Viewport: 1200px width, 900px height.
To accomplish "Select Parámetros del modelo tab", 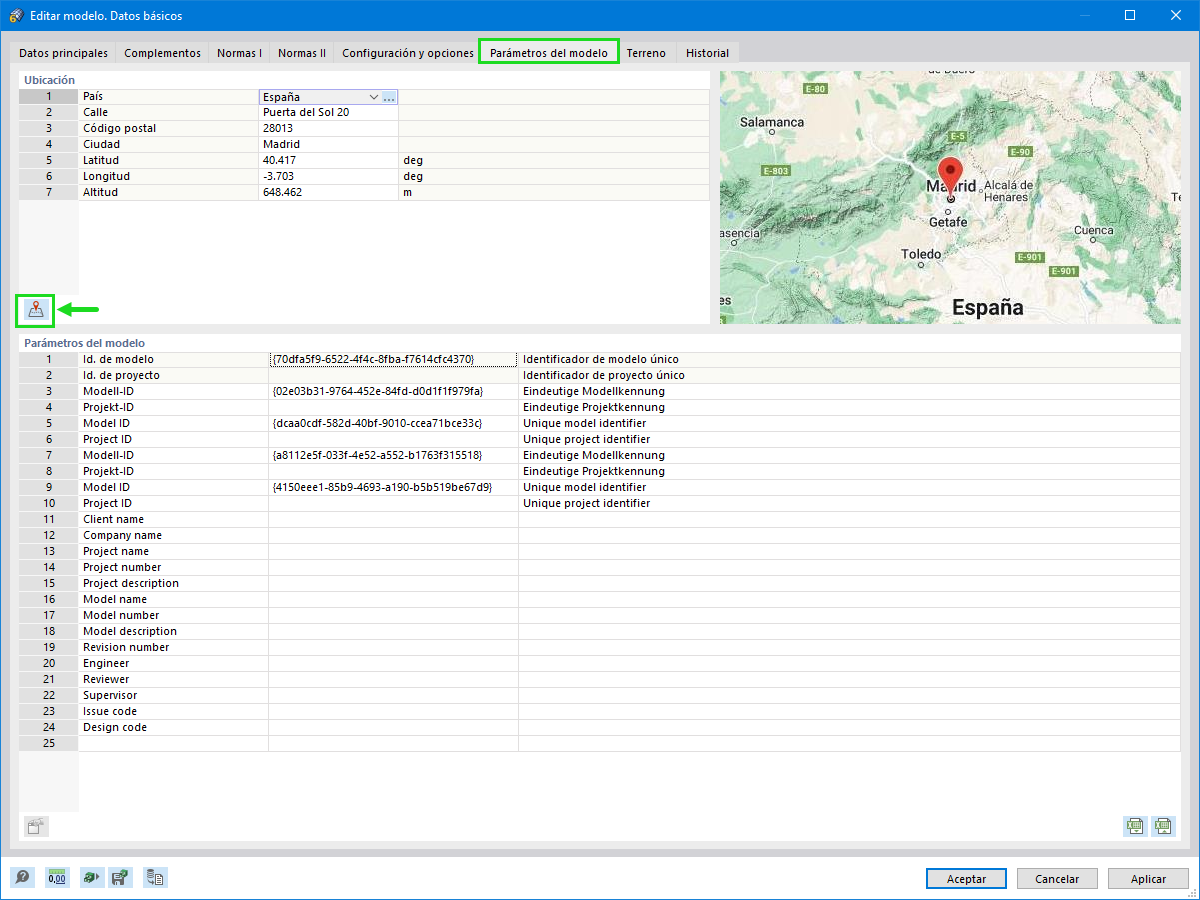I will 549,53.
